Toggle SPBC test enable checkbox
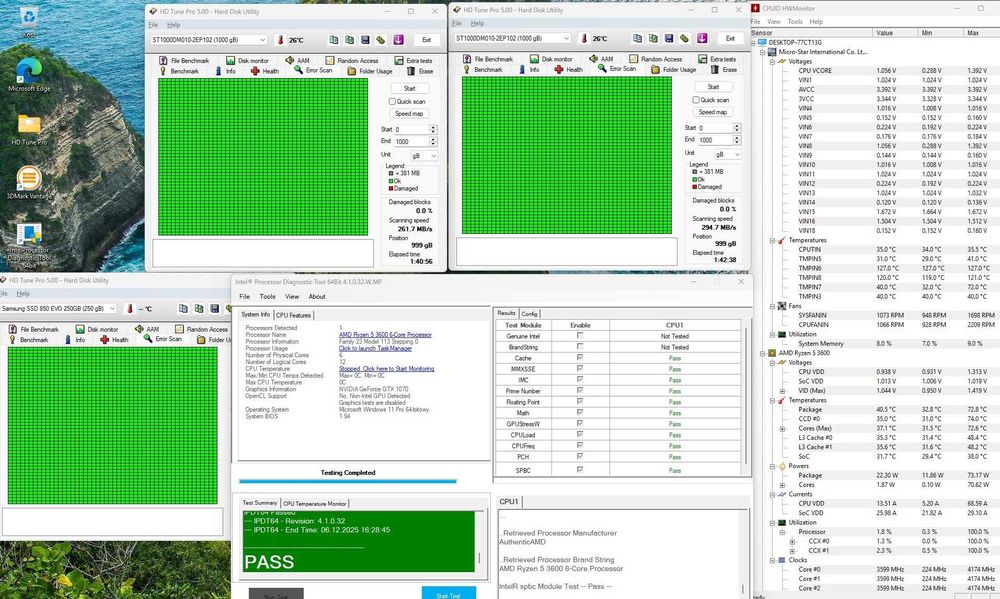The height and width of the screenshot is (599, 1000). [x=580, y=470]
